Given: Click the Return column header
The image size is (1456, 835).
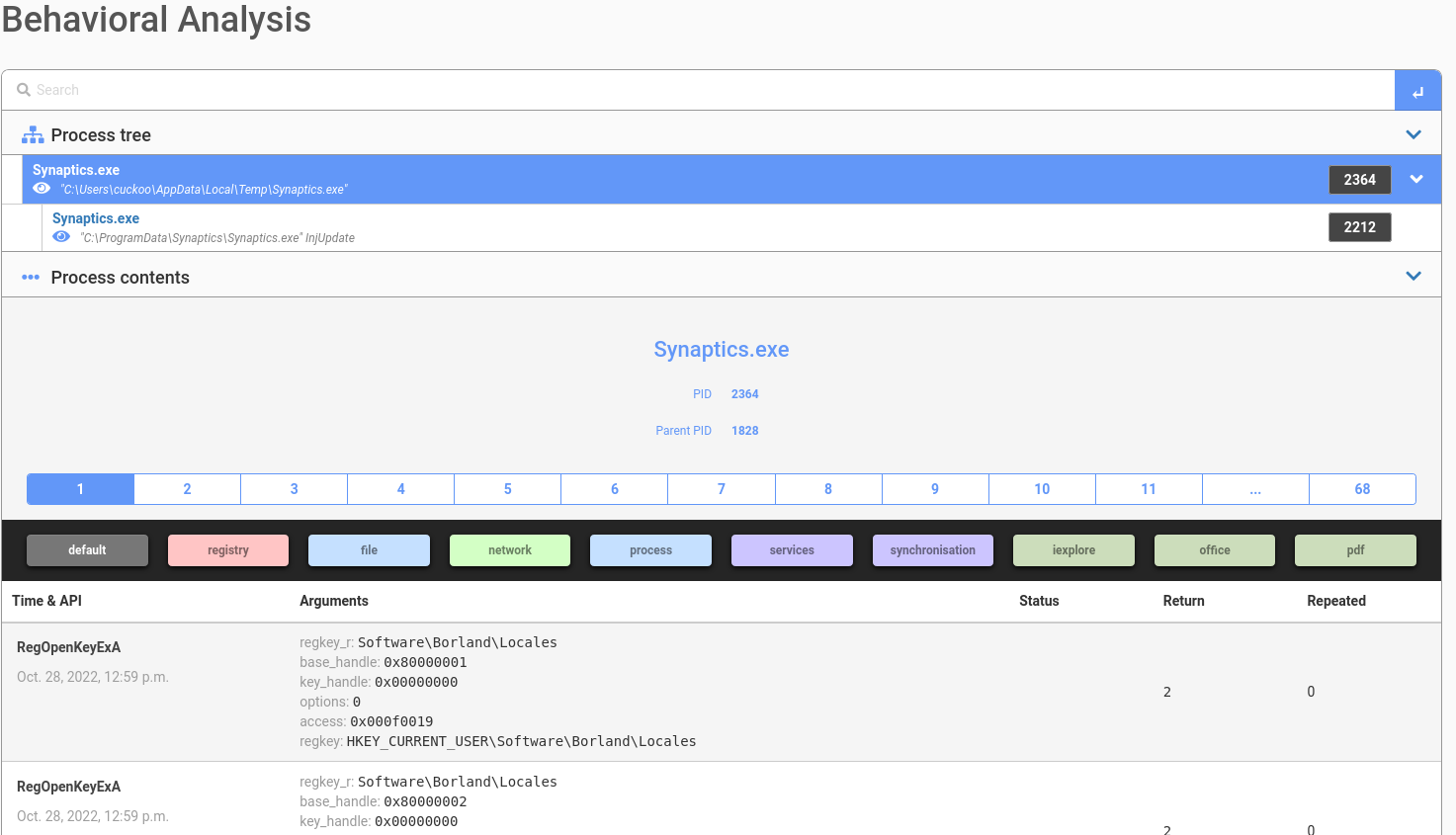Looking at the screenshot, I should point(1183,601).
